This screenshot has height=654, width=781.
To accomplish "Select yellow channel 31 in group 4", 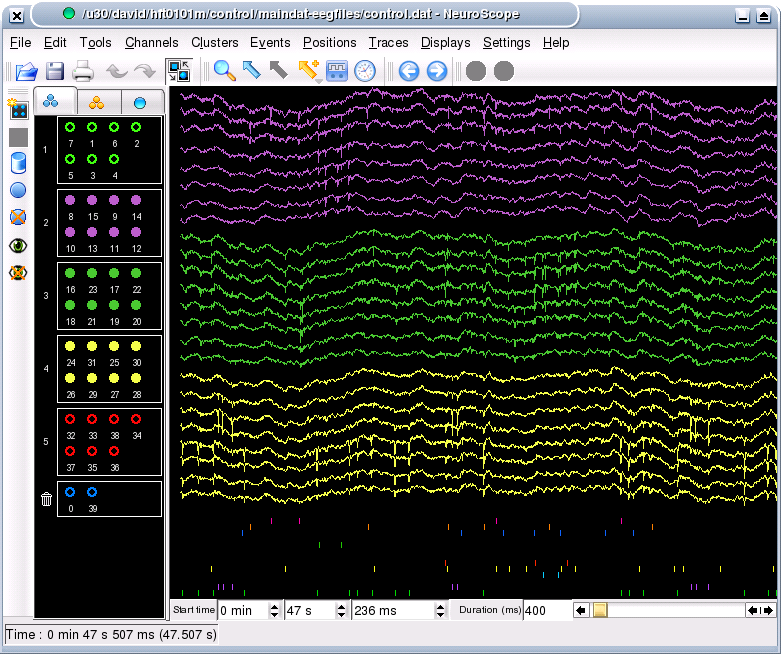I will [x=92, y=346].
